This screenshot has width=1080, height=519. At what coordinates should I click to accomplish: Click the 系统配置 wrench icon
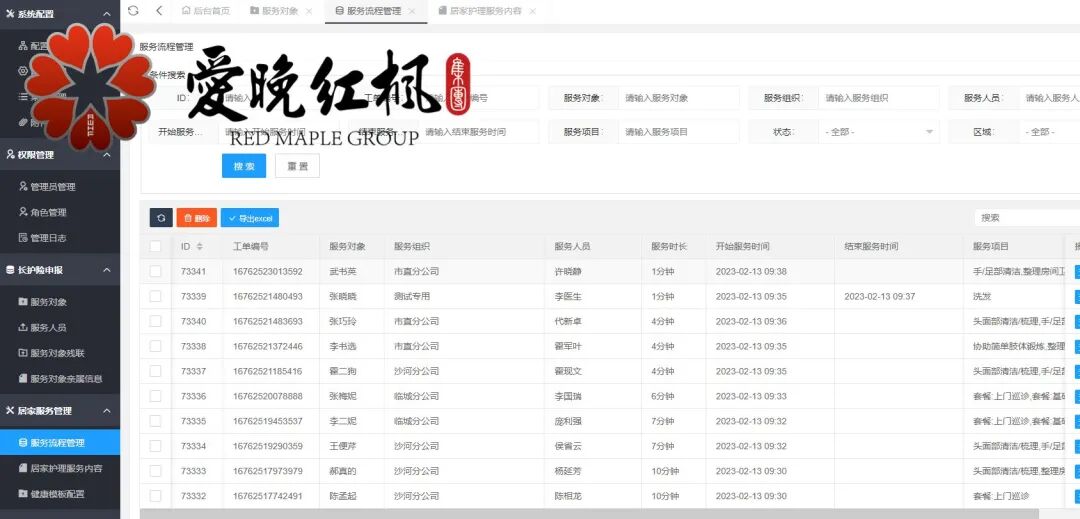(x=10, y=14)
